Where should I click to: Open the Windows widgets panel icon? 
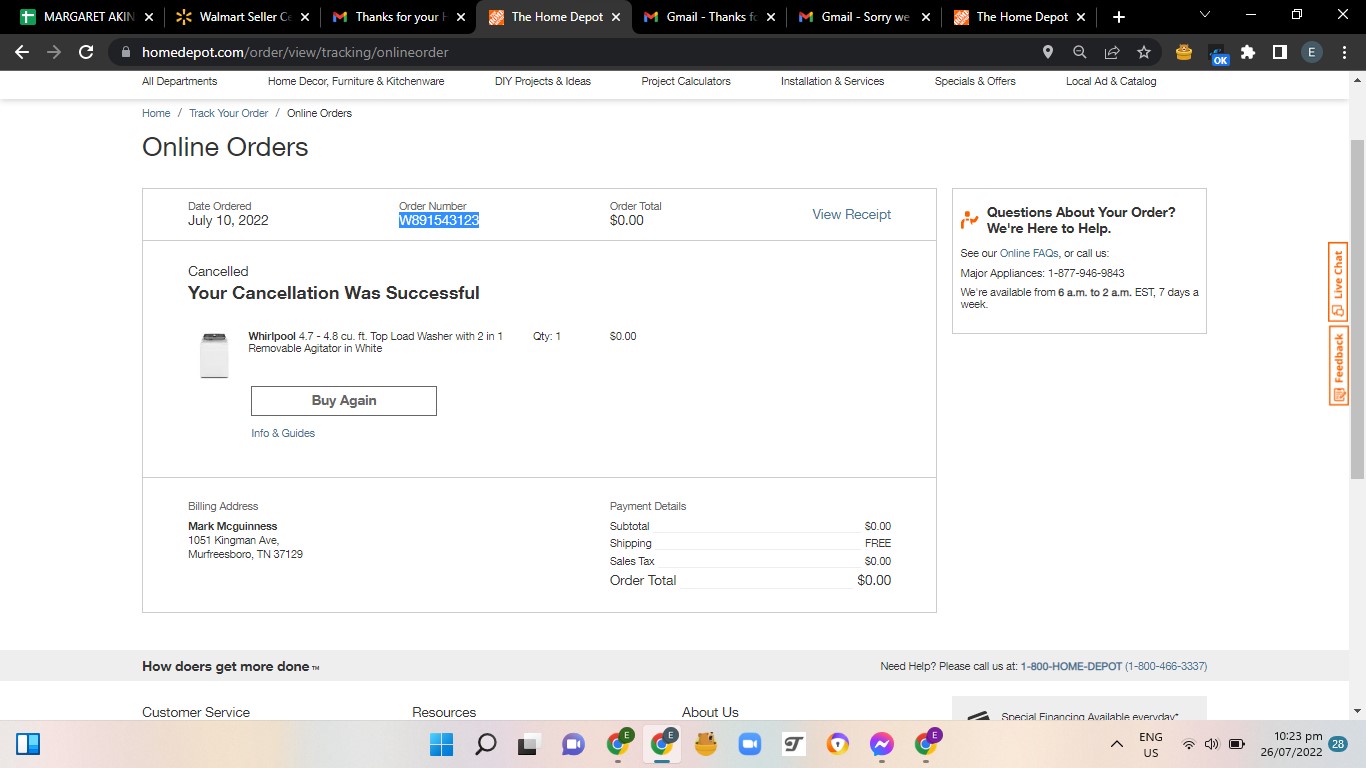point(28,744)
